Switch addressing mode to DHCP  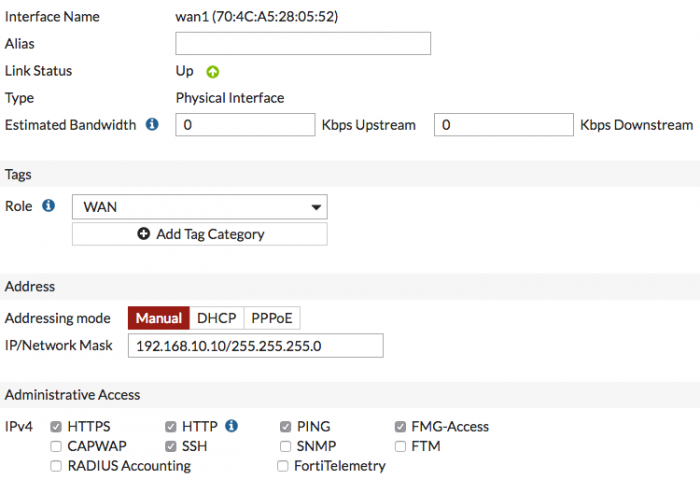[x=216, y=318]
